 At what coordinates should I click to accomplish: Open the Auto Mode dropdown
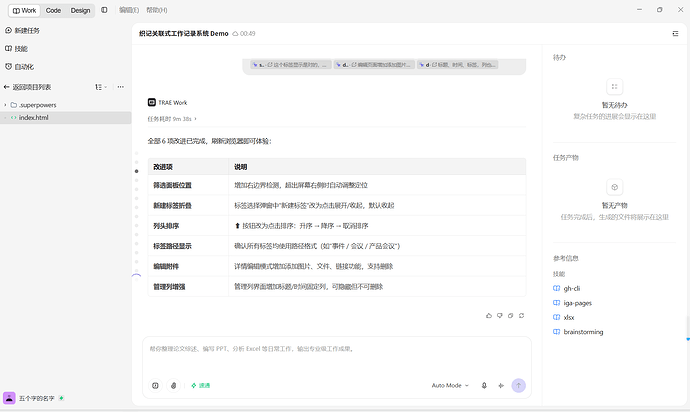tap(450, 385)
